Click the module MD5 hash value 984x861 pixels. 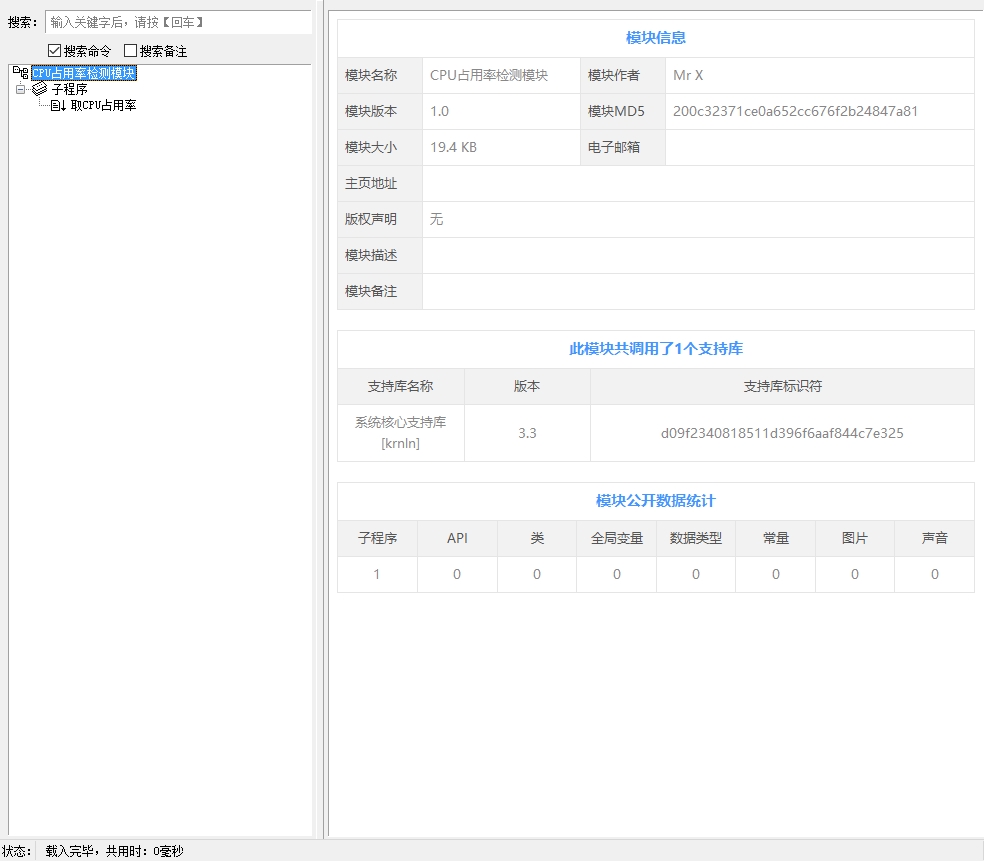click(795, 111)
